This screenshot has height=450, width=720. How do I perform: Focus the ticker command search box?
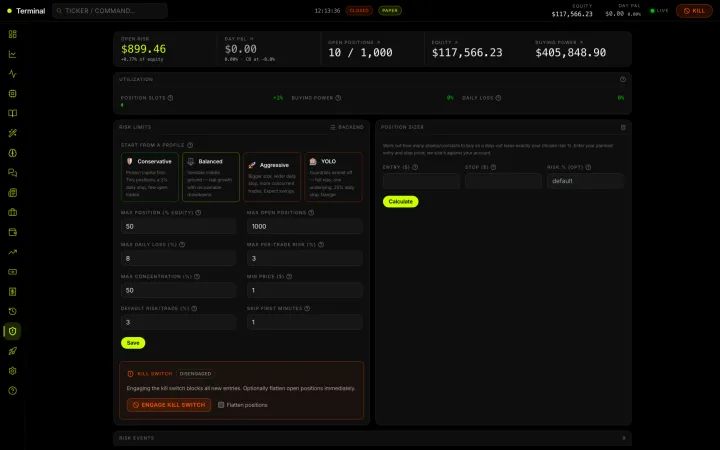click(110, 11)
